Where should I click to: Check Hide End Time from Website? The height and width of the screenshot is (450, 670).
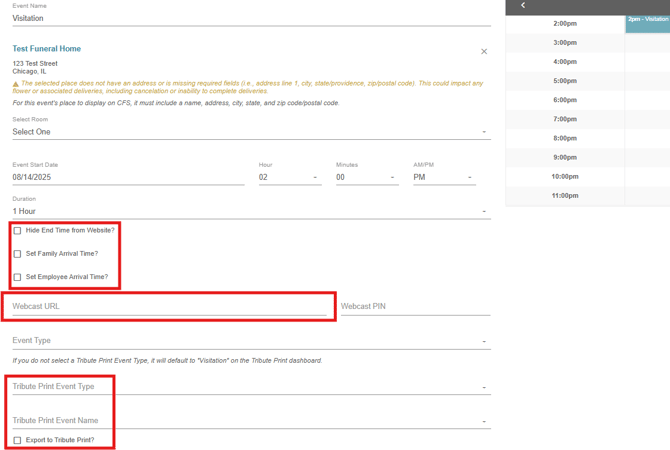[17, 230]
